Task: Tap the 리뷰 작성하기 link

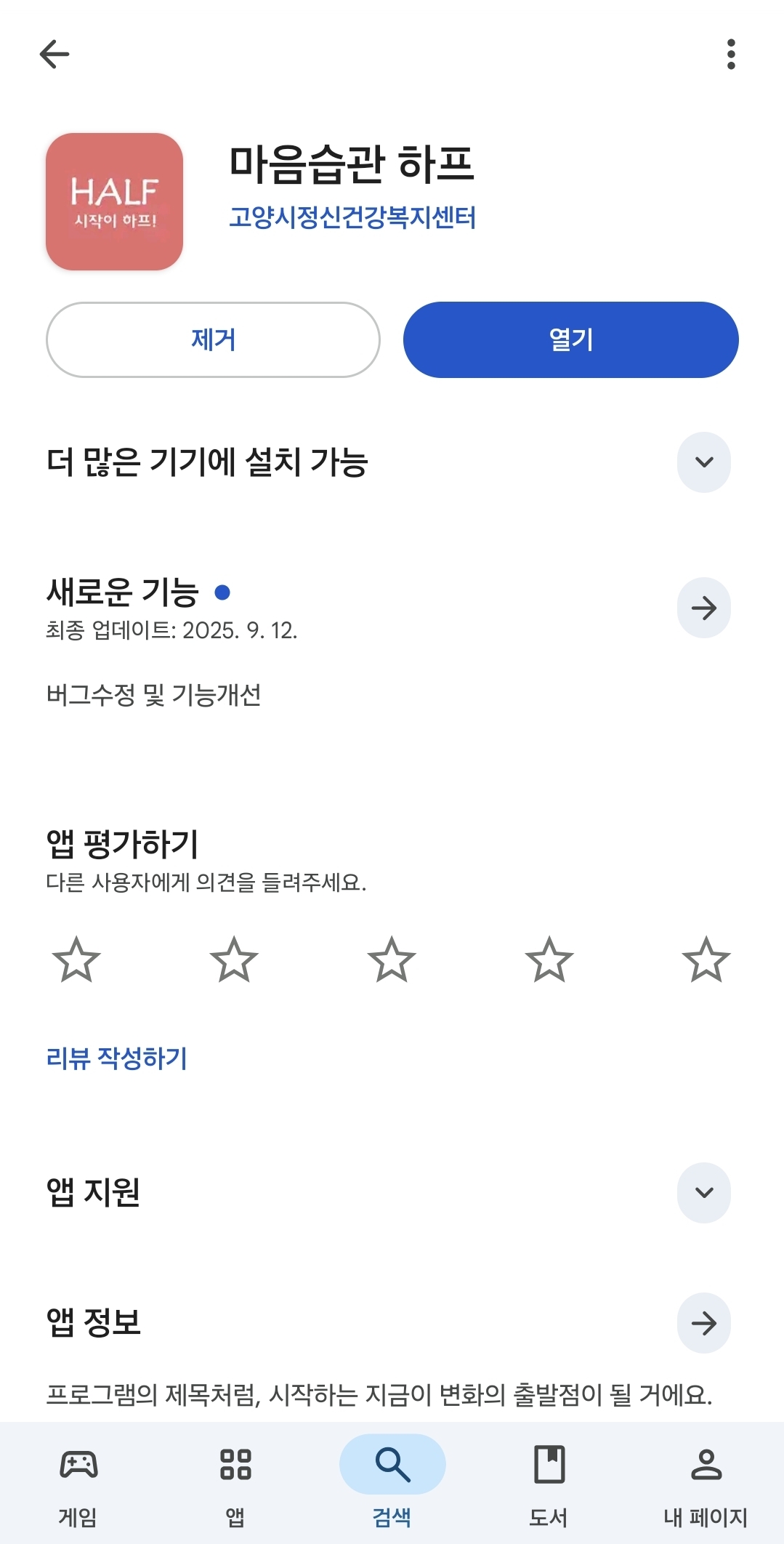Action: click(x=116, y=1058)
